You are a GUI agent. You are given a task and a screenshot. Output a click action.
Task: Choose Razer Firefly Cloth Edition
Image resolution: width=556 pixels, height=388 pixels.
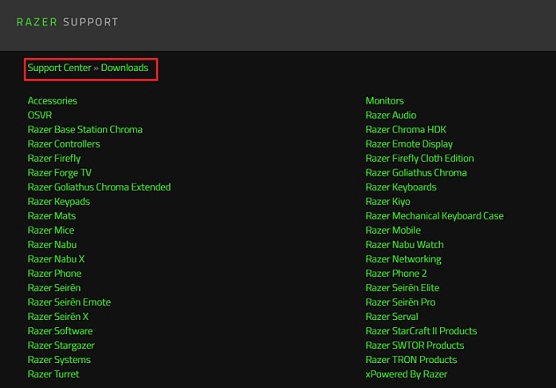[x=420, y=159]
